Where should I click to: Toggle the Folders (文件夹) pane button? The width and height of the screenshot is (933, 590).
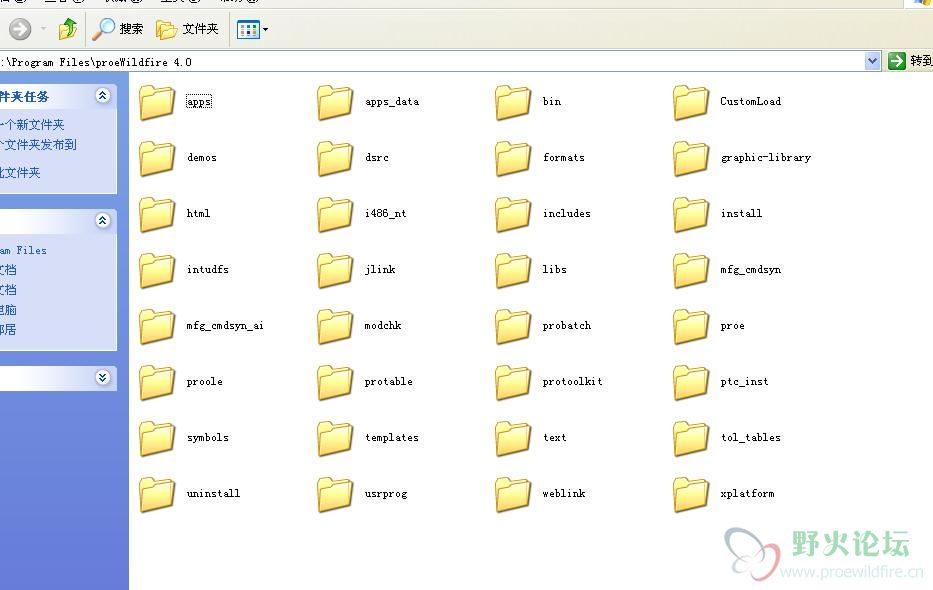187,29
